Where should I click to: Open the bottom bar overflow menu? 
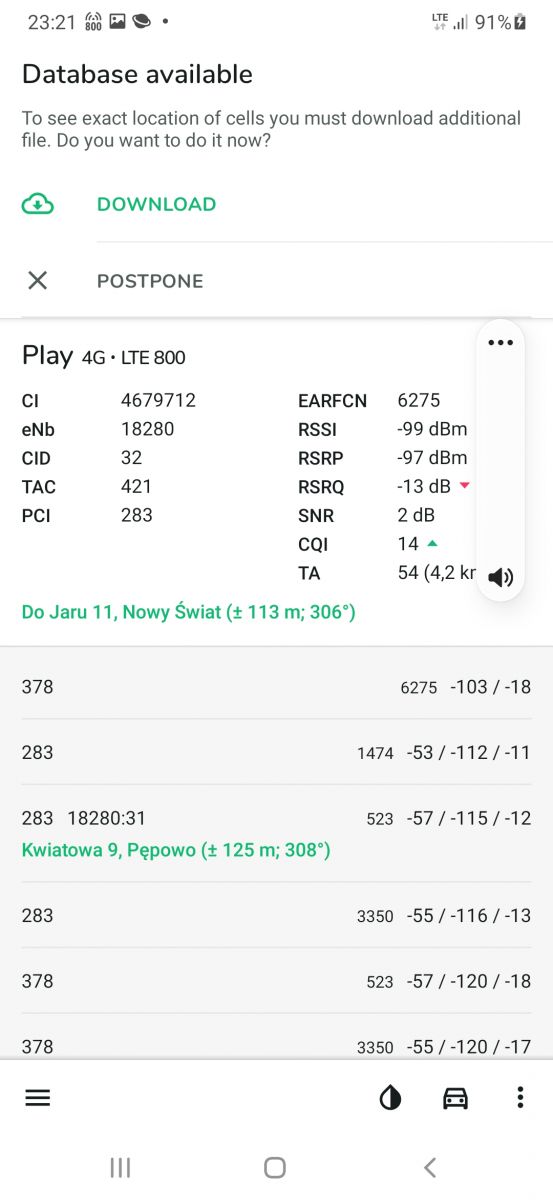click(x=520, y=1098)
